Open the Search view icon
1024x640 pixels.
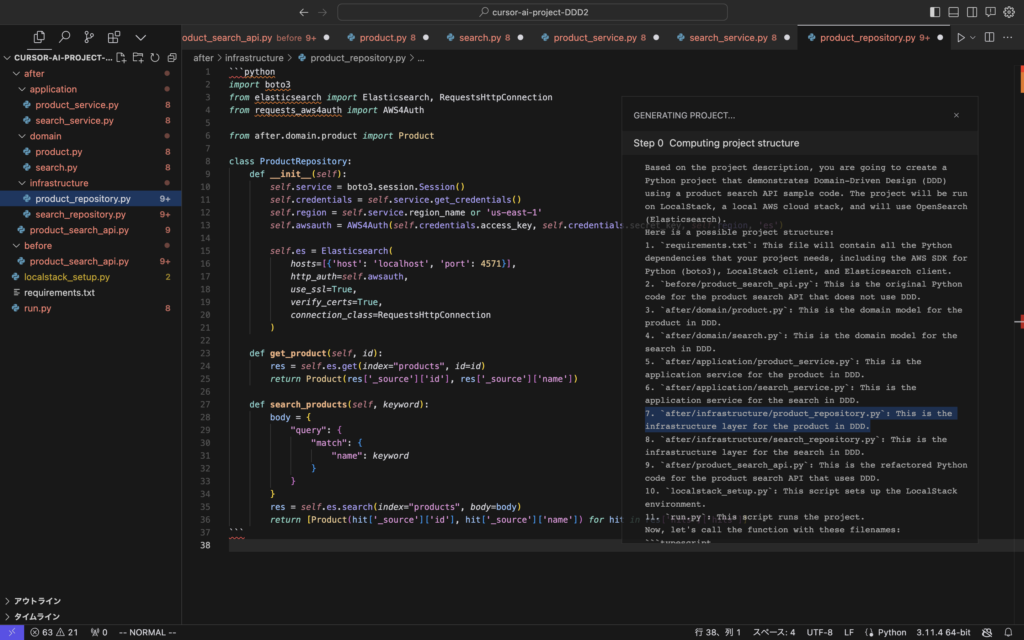click(64, 37)
